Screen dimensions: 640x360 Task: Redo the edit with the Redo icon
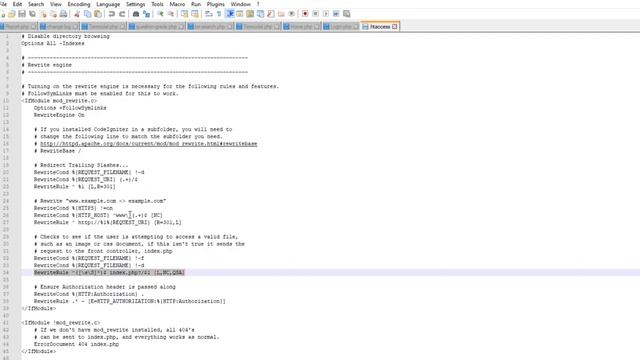point(122,14)
